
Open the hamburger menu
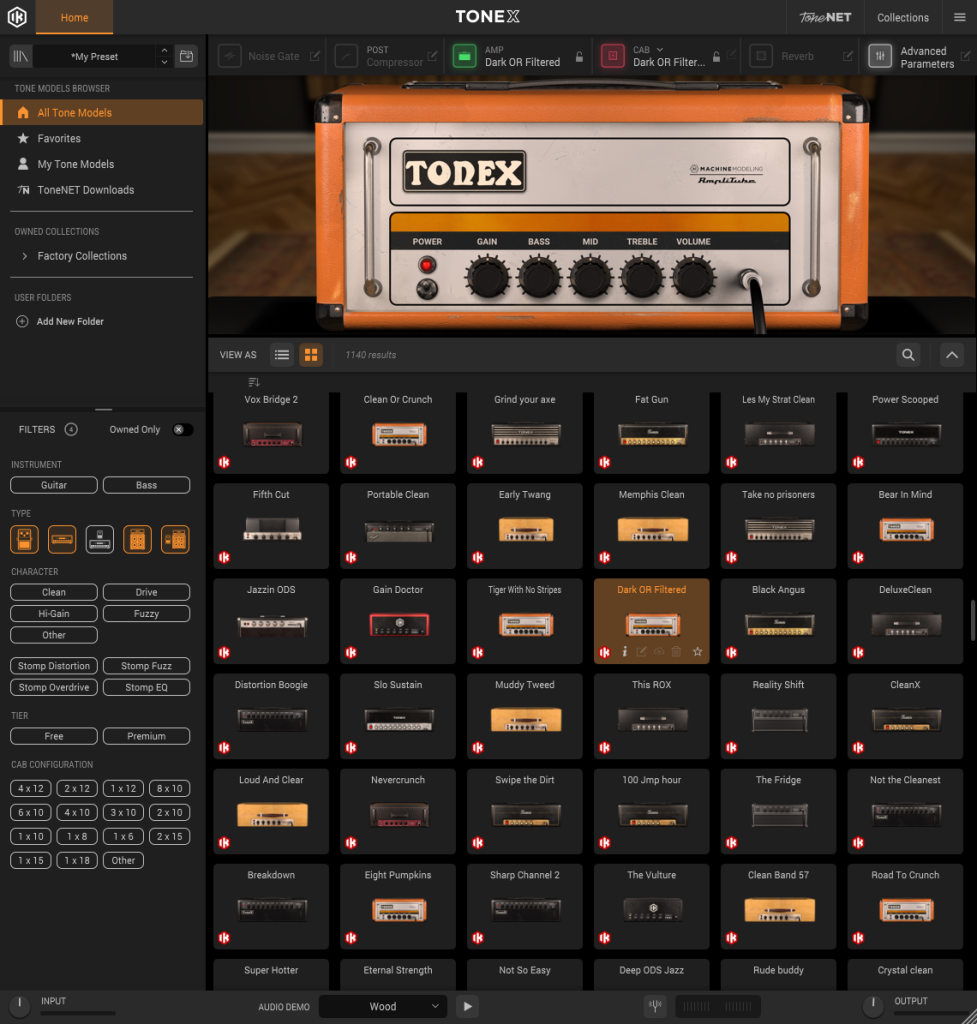[x=959, y=17]
